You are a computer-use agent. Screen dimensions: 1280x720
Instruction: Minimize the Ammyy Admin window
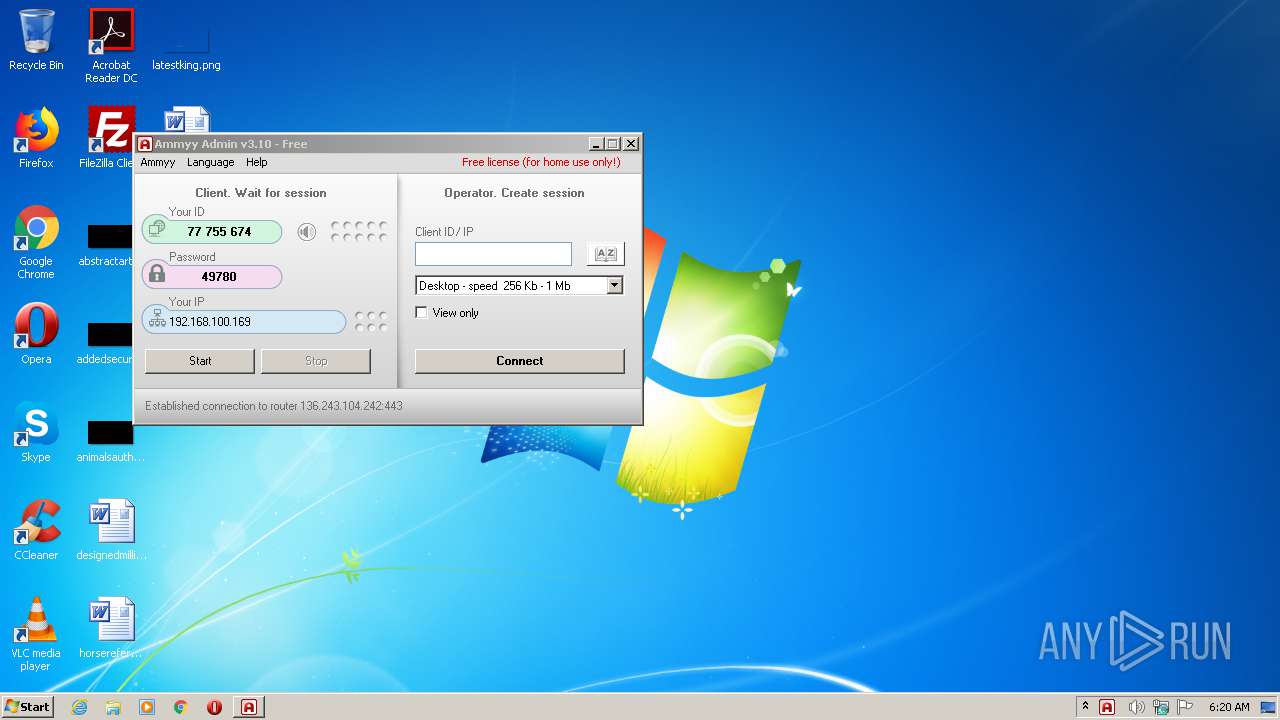596,144
